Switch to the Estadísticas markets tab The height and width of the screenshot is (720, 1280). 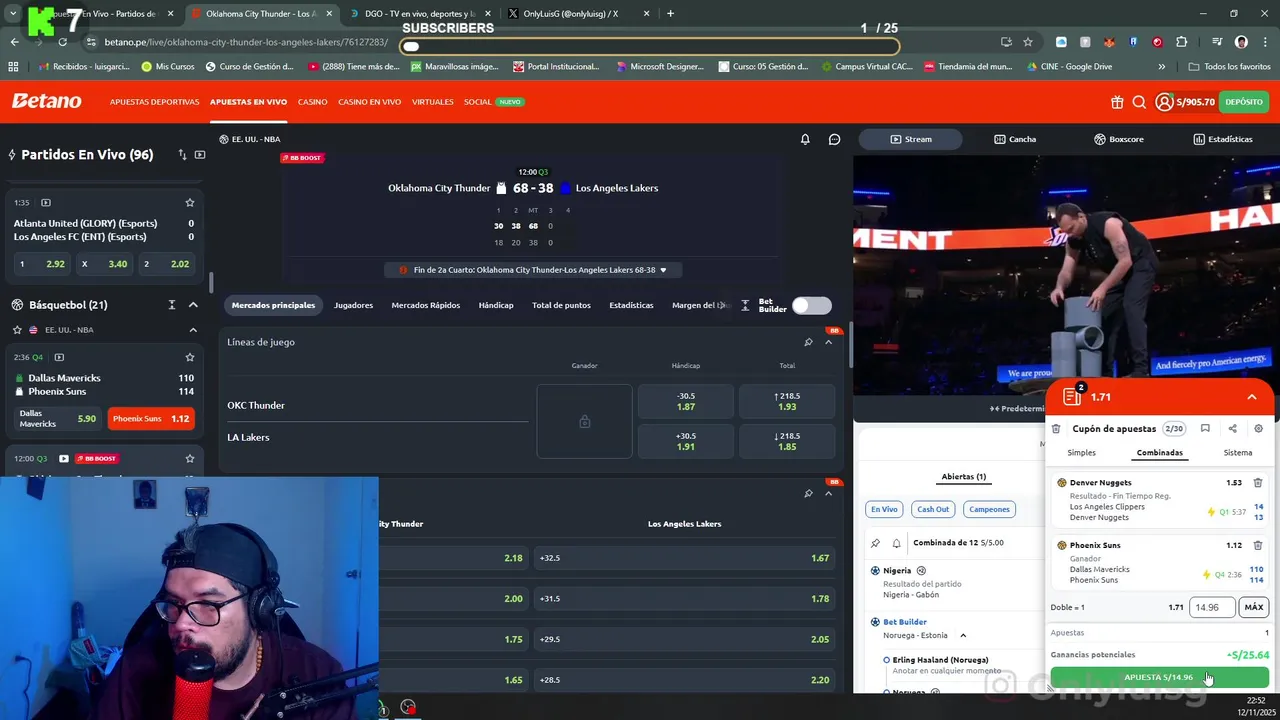pos(631,305)
